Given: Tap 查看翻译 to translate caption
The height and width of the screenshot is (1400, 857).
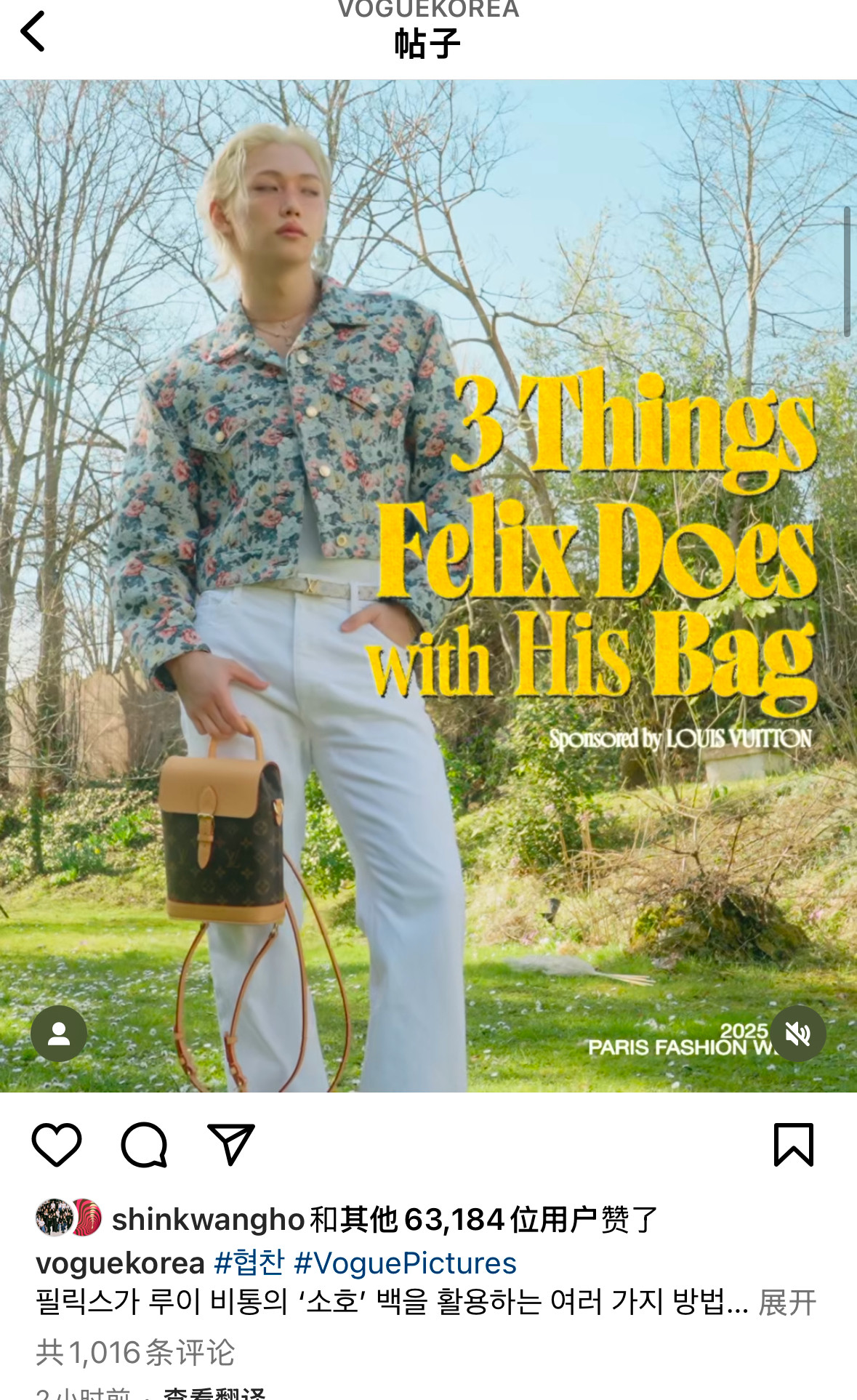Looking at the screenshot, I should point(214,1393).
